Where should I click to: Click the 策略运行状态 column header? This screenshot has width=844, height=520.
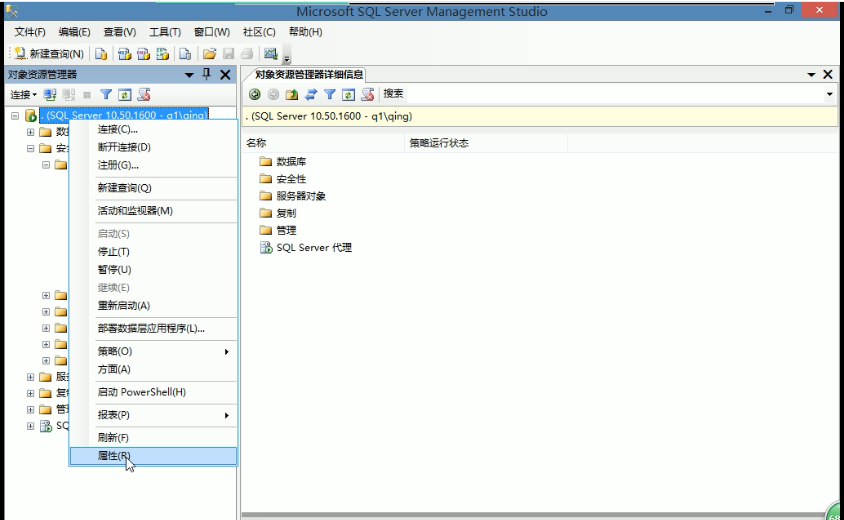(486, 143)
